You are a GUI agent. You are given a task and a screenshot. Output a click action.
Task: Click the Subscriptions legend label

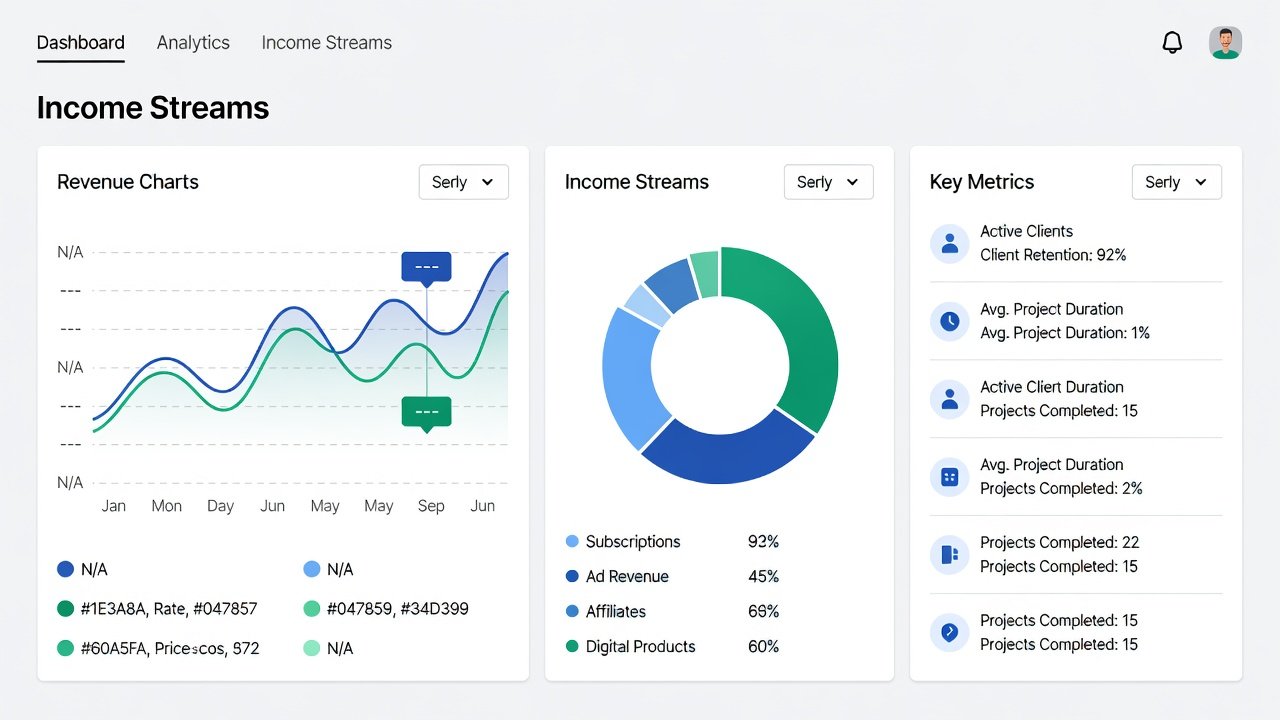(633, 541)
